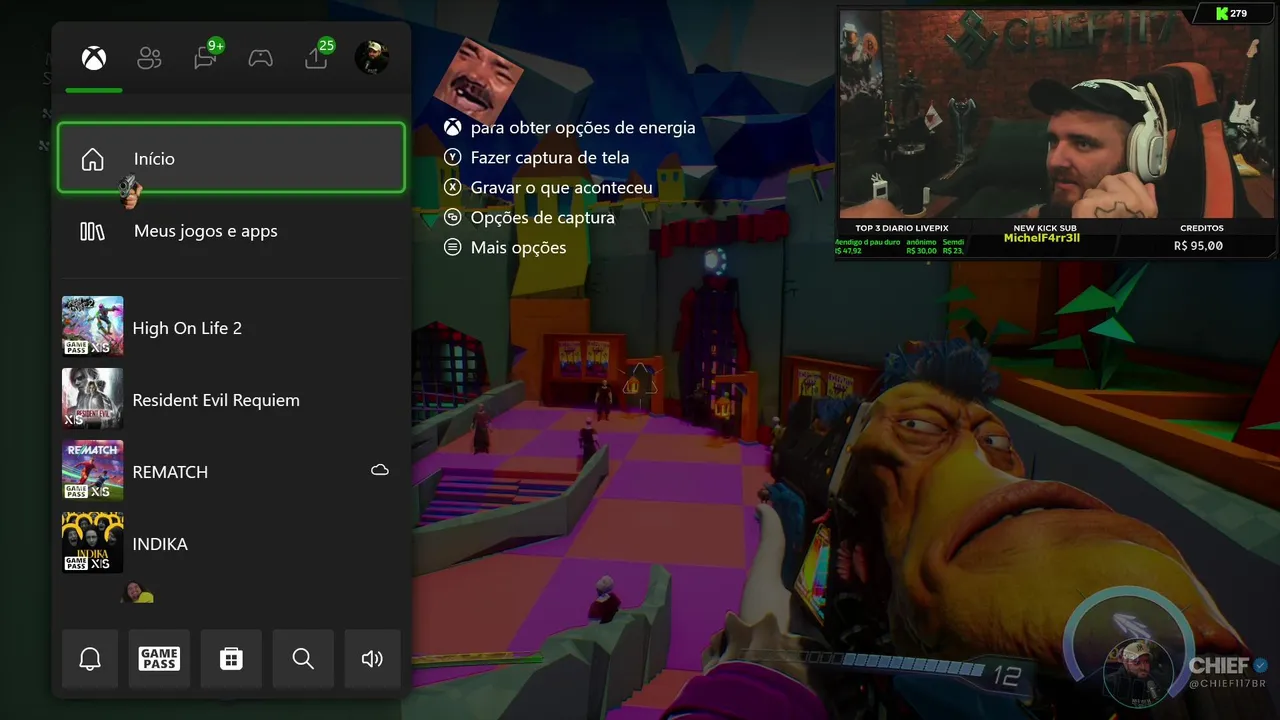Open the audio volume button

(372, 659)
